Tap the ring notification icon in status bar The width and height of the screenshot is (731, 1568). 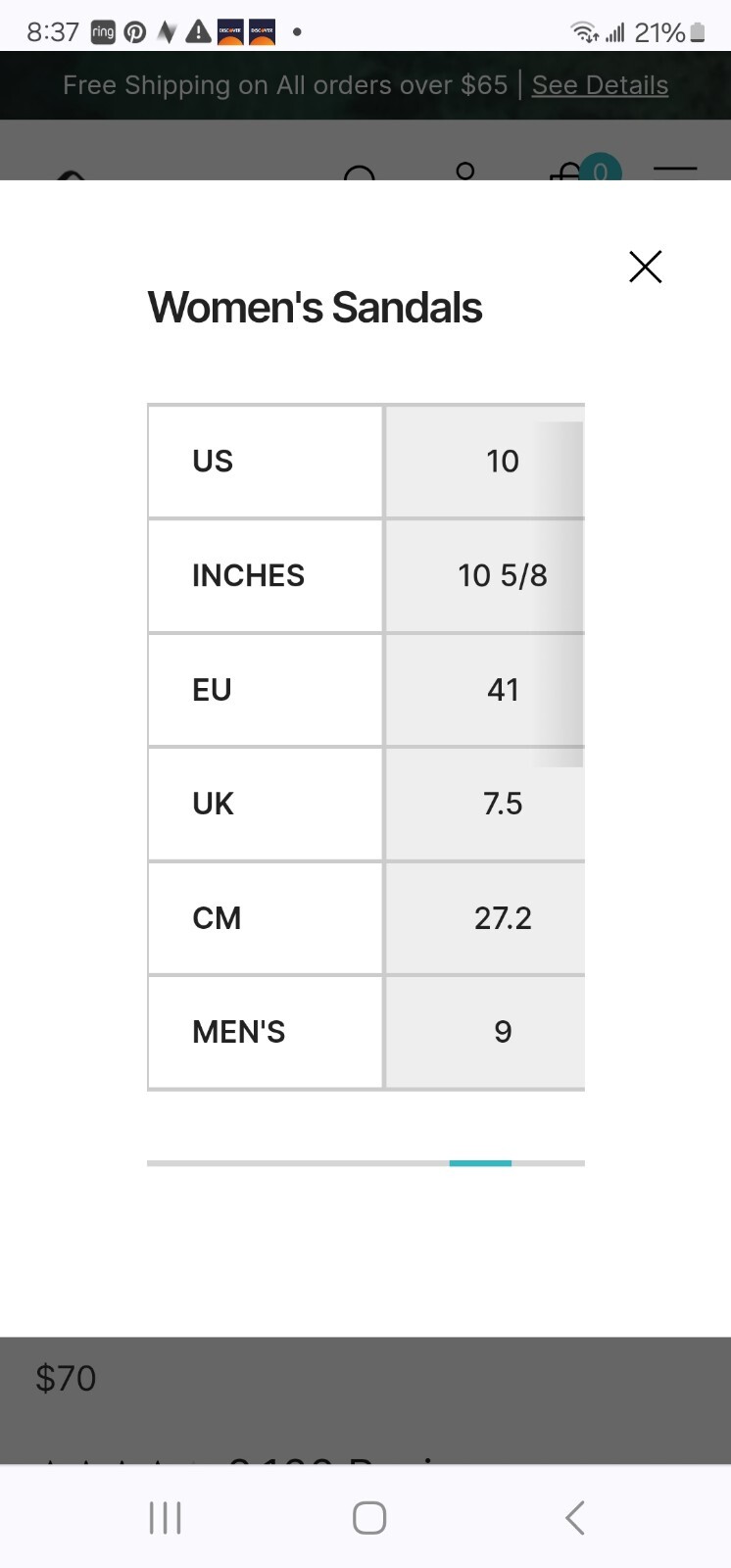pyautogui.click(x=103, y=32)
